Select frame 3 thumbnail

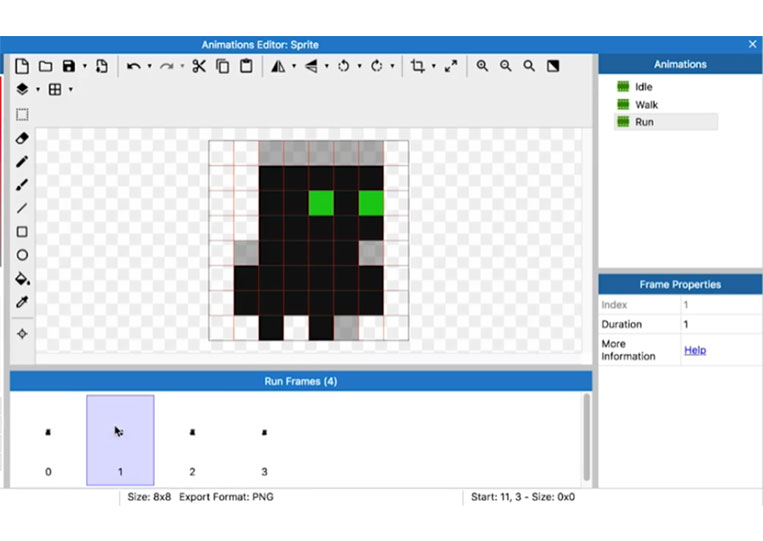[264, 440]
